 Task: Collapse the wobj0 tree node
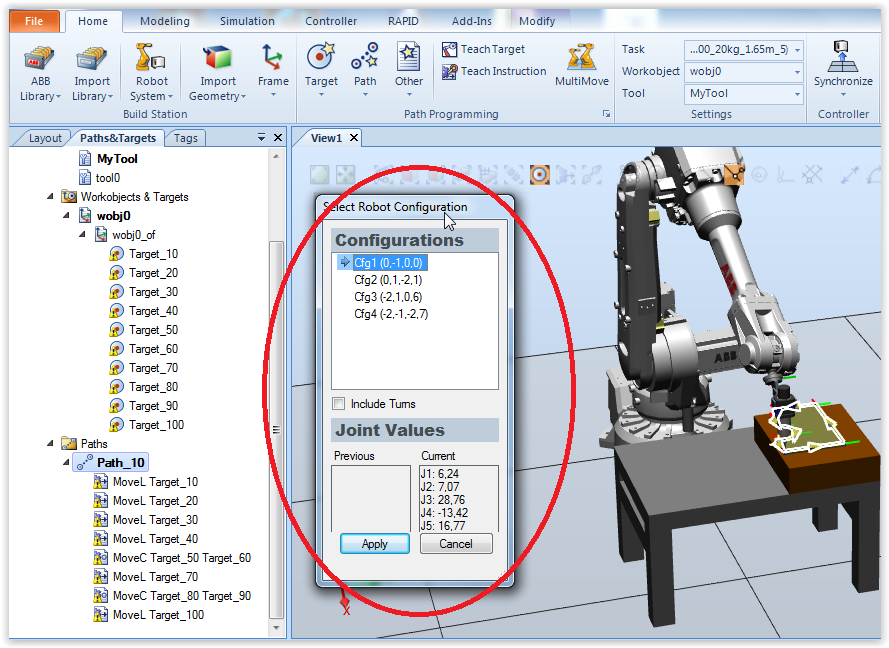click(66, 215)
